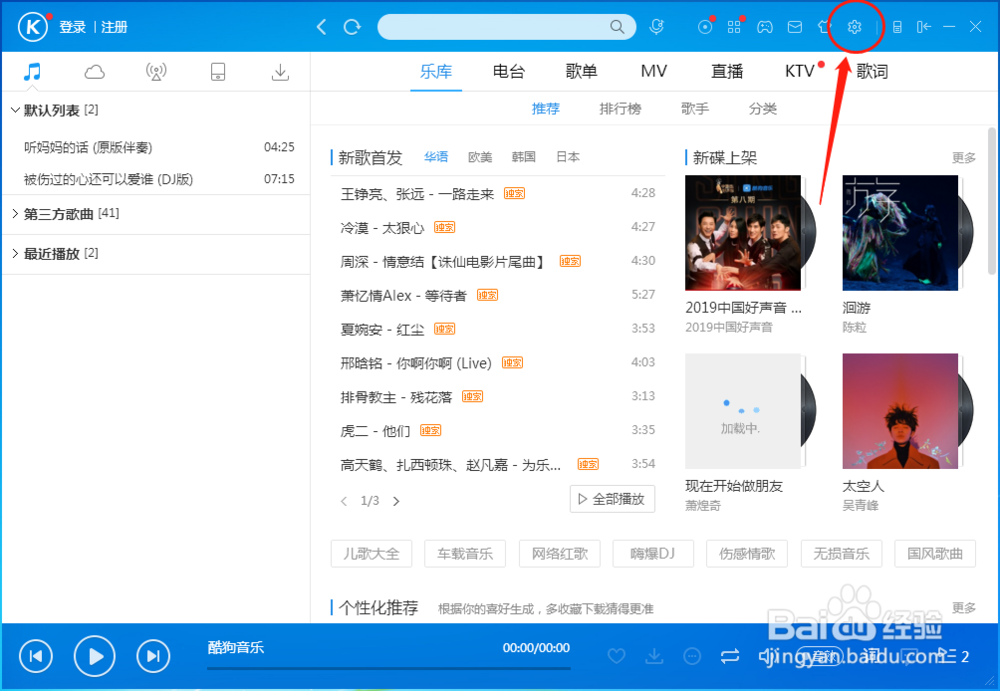The width and height of the screenshot is (1000, 691).
Task: Collapse the 默认列表 group
Action: pyautogui.click(x=15, y=110)
